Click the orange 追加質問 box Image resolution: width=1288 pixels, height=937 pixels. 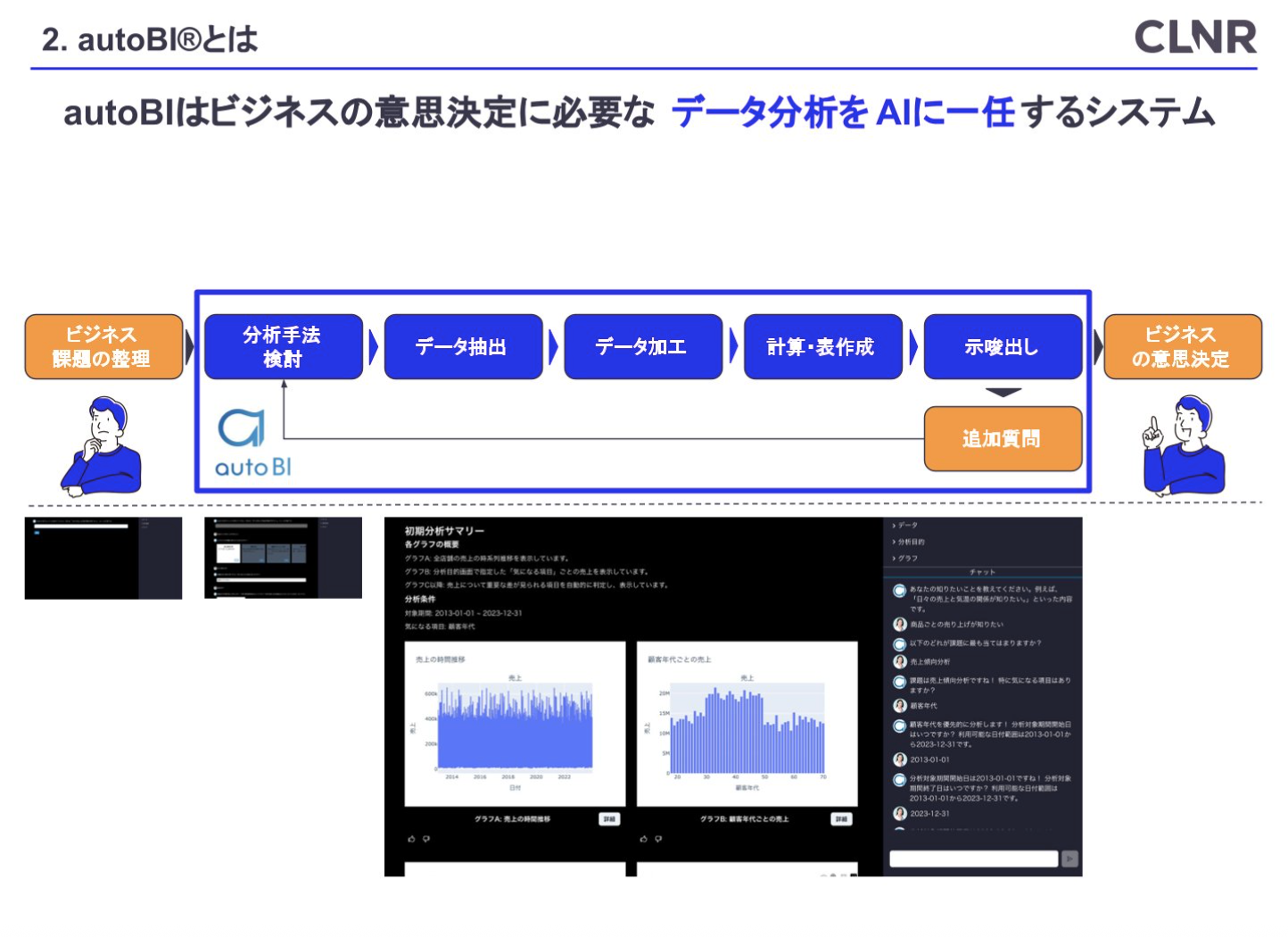1003,438
